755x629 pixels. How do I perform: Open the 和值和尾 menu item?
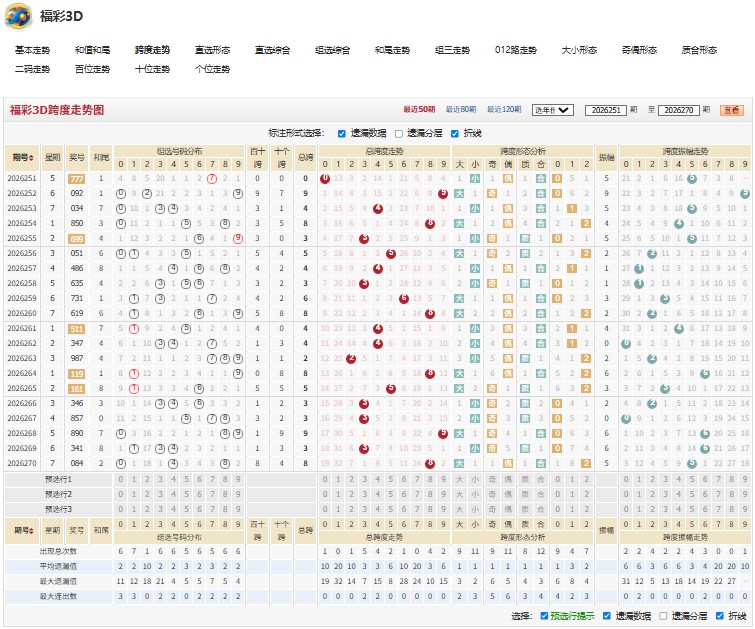point(92,50)
